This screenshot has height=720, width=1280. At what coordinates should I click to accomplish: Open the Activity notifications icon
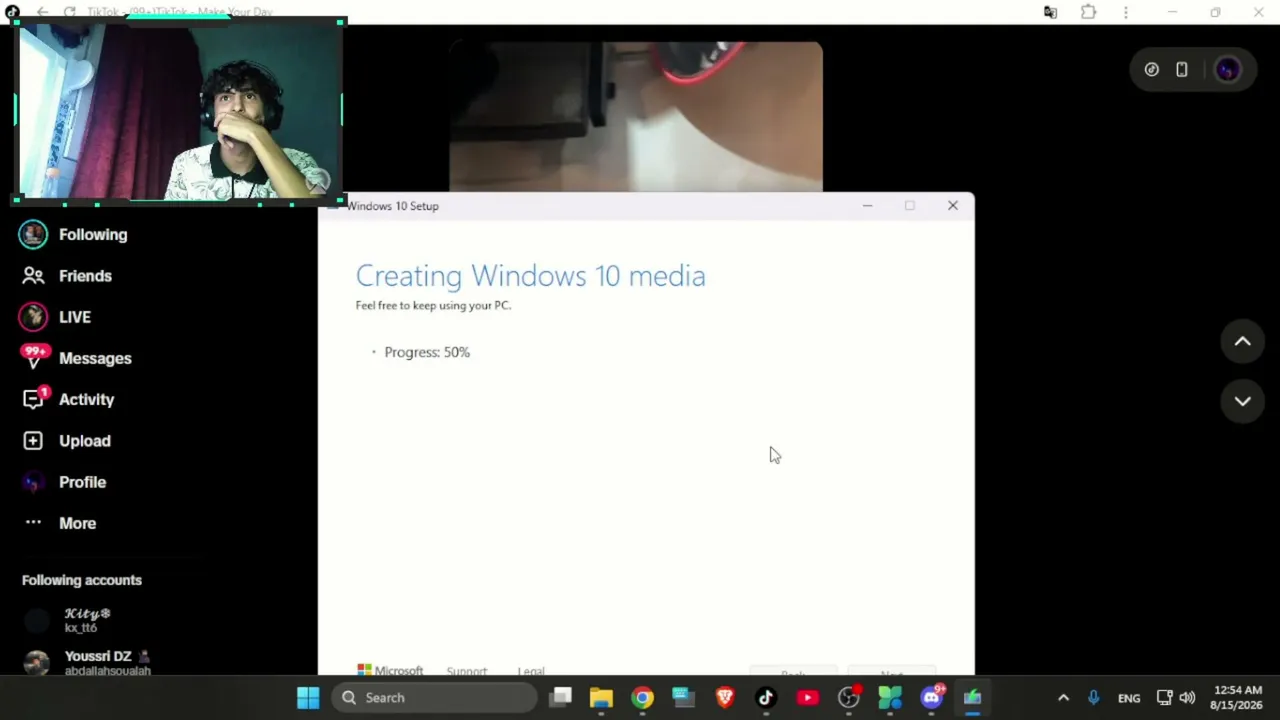point(34,399)
